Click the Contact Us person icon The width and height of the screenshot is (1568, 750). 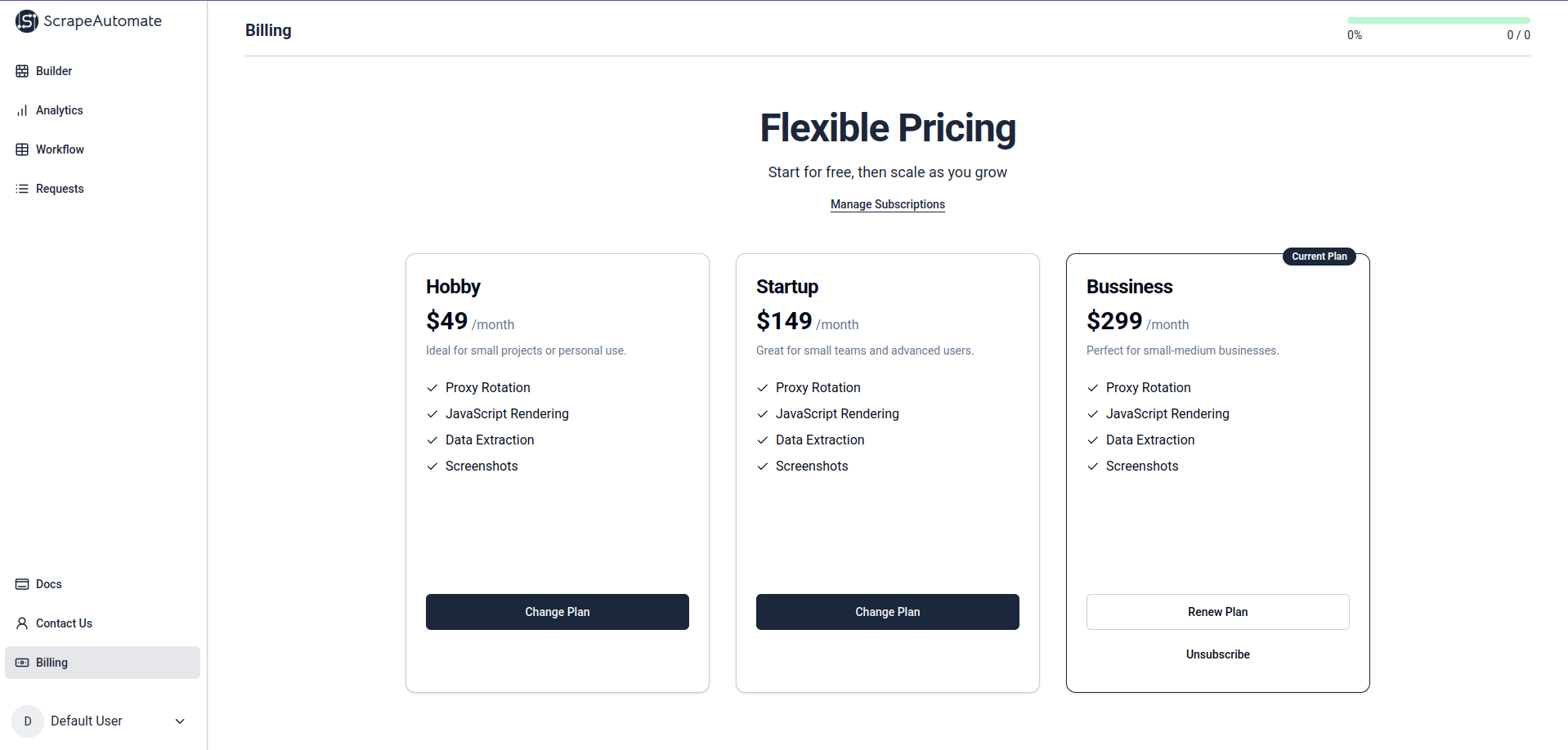pos(22,623)
